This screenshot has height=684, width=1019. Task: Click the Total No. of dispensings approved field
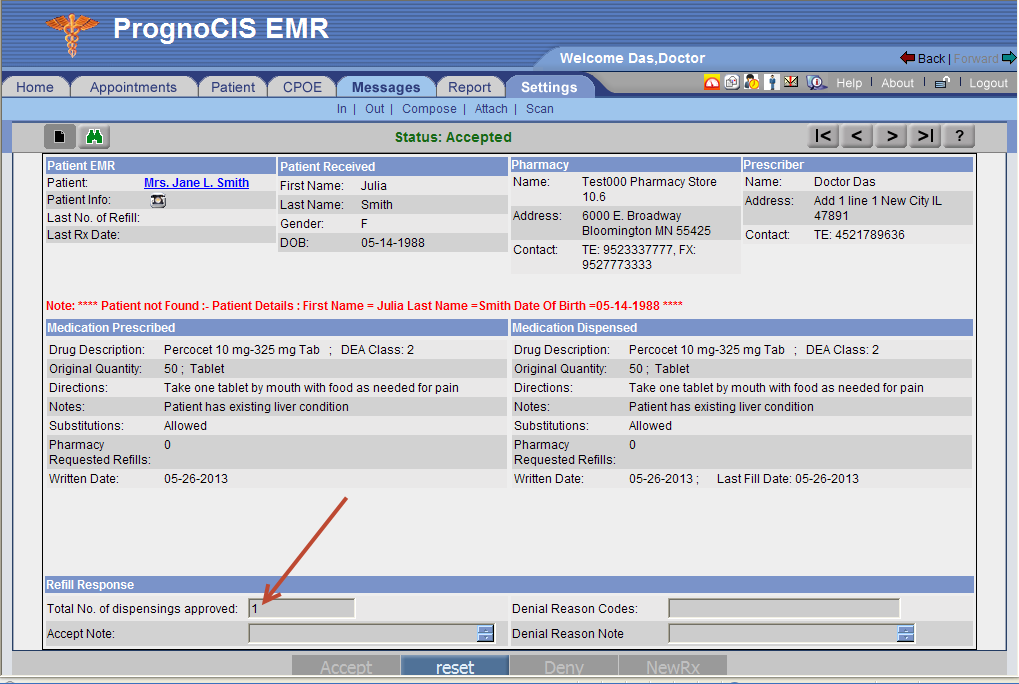pos(302,609)
